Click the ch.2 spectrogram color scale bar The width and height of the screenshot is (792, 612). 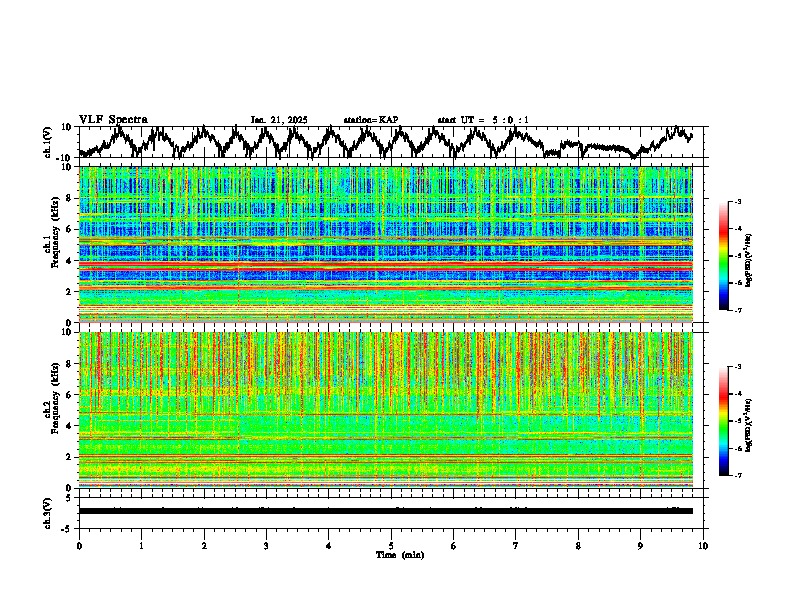(723, 421)
